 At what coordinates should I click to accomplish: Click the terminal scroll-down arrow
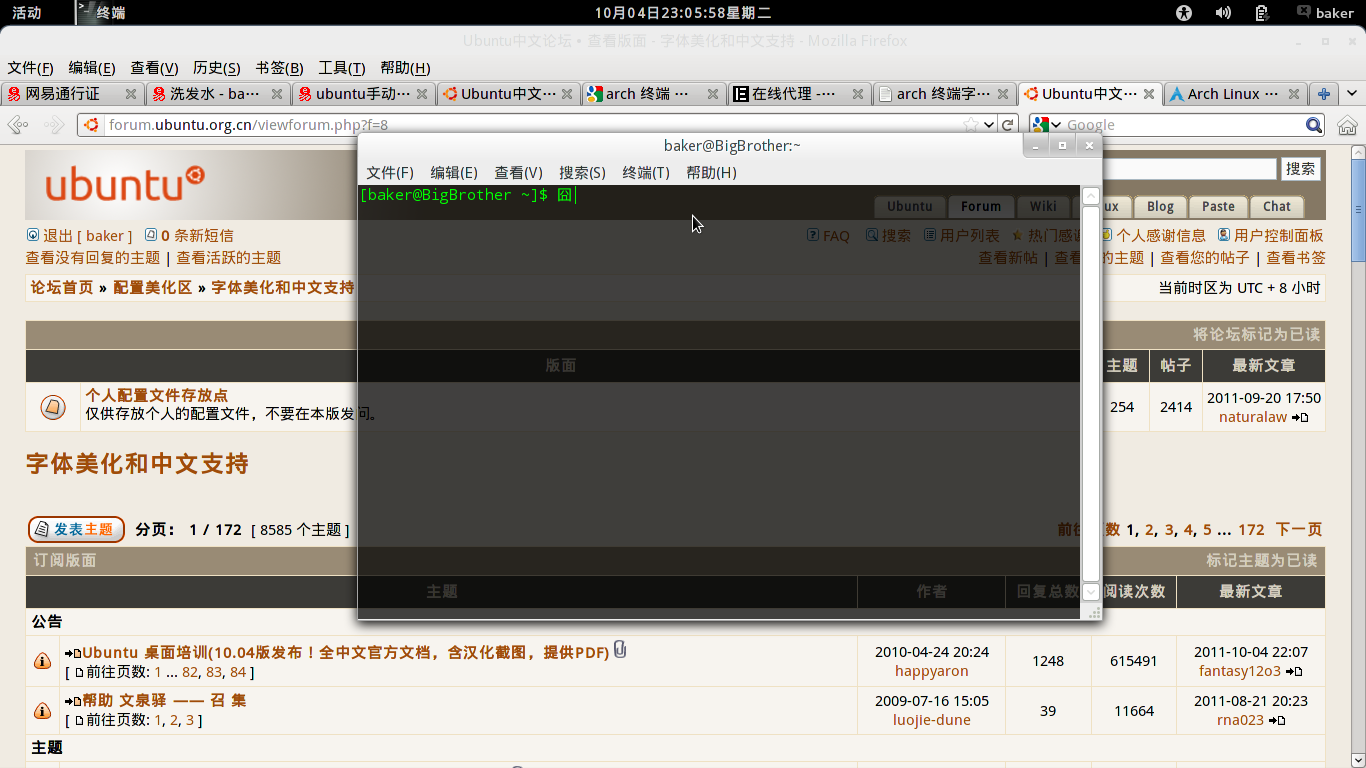[x=1091, y=592]
